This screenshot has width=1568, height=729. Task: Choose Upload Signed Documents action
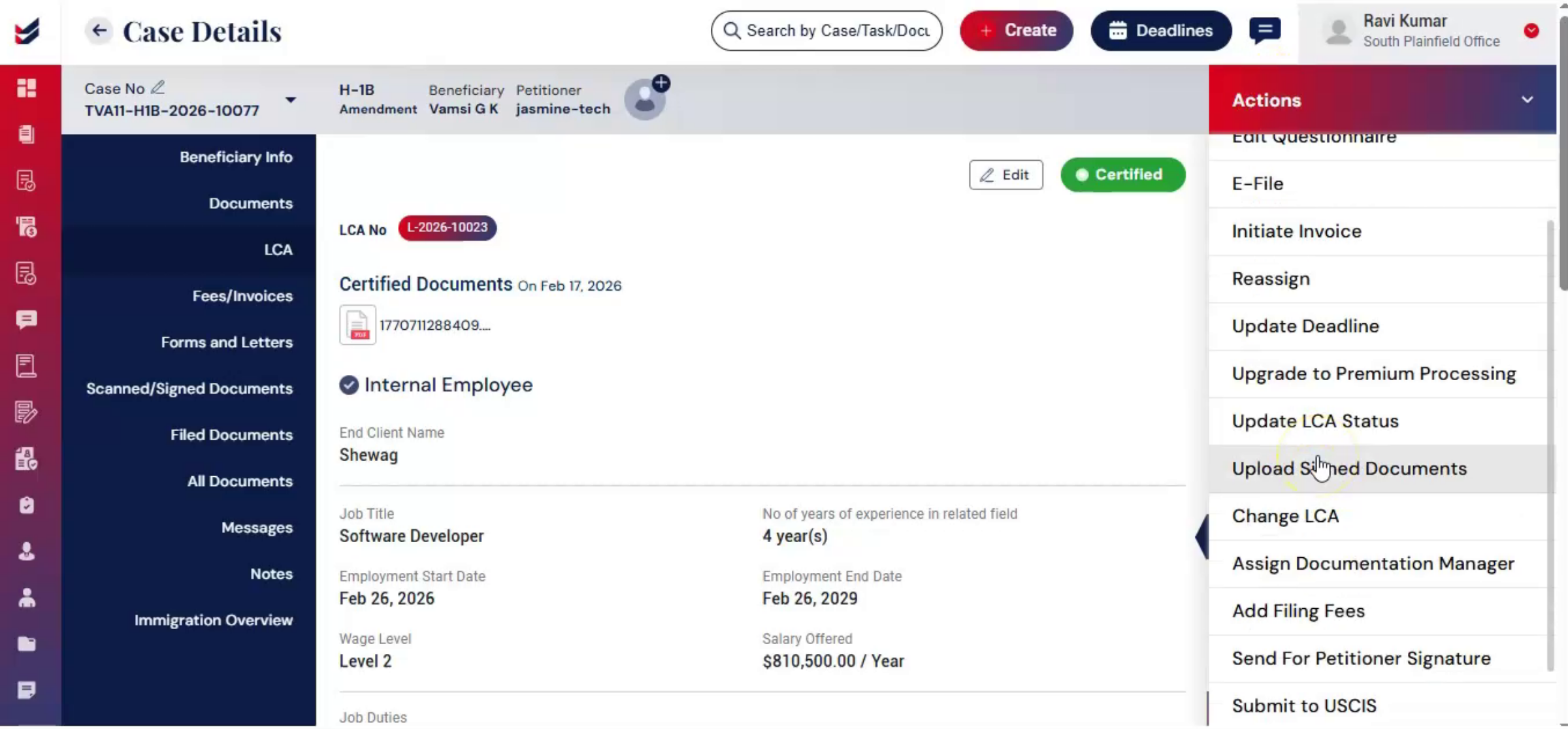coord(1377,469)
